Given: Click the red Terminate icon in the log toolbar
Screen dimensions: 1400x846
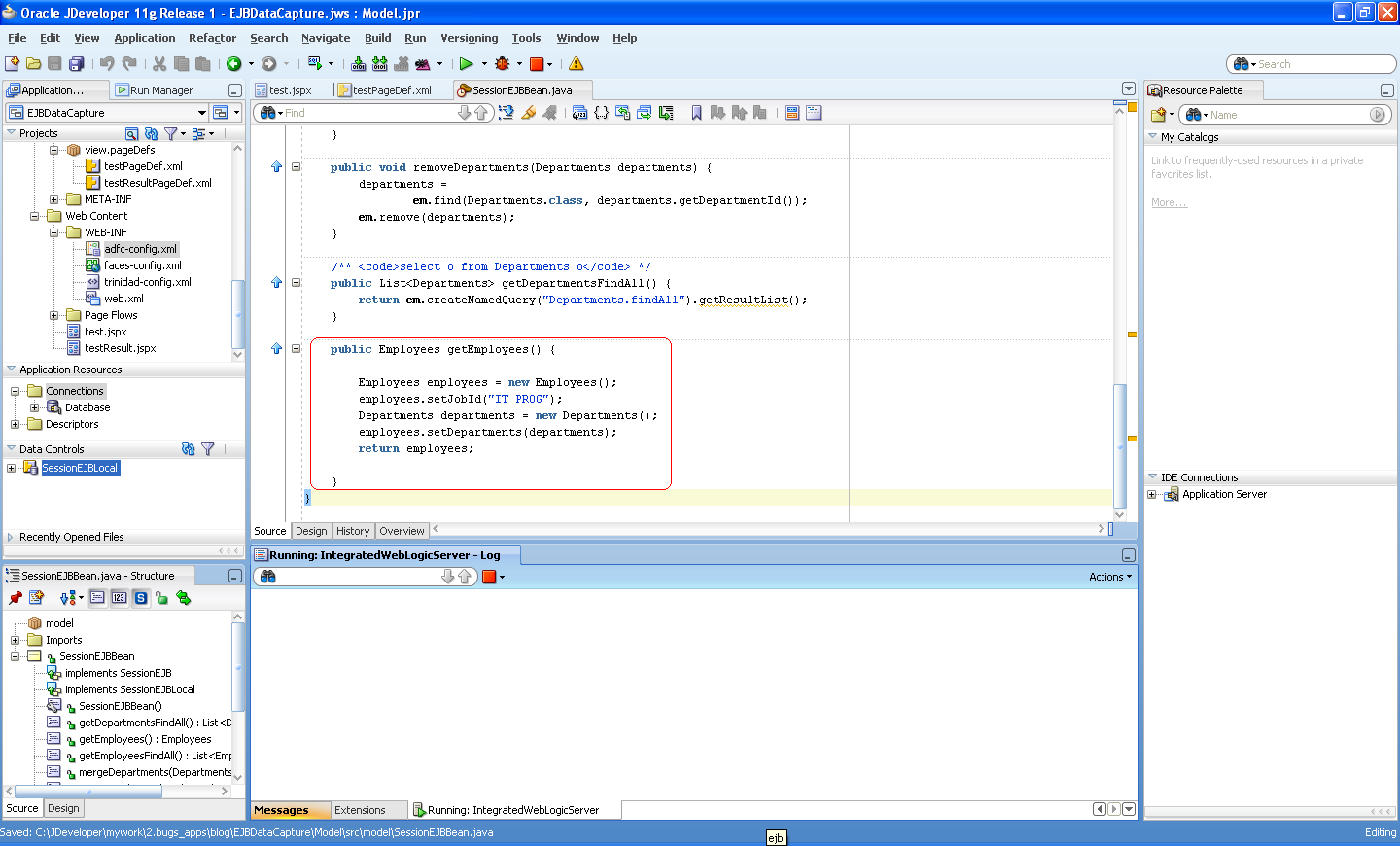Looking at the screenshot, I should 491,576.
